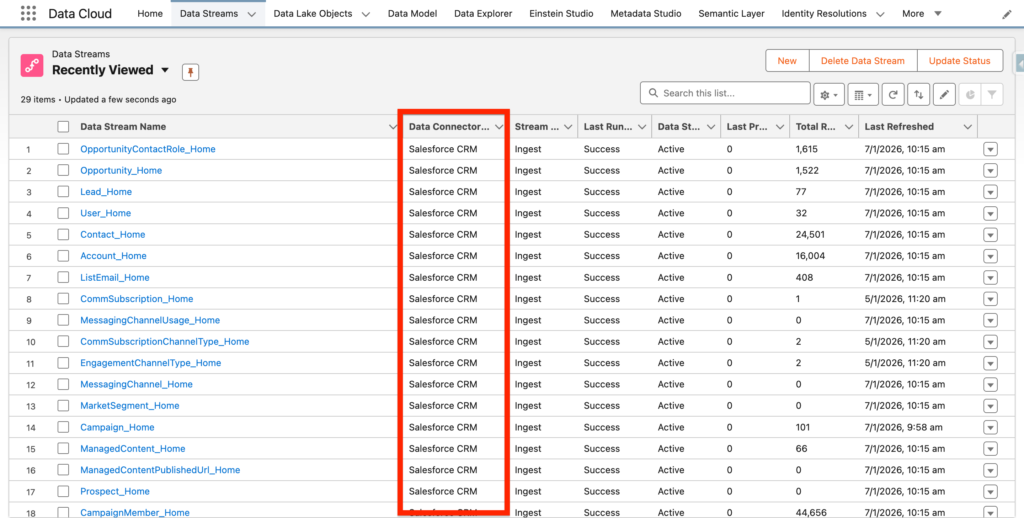Switch to the Data Explorer tab

483,14
